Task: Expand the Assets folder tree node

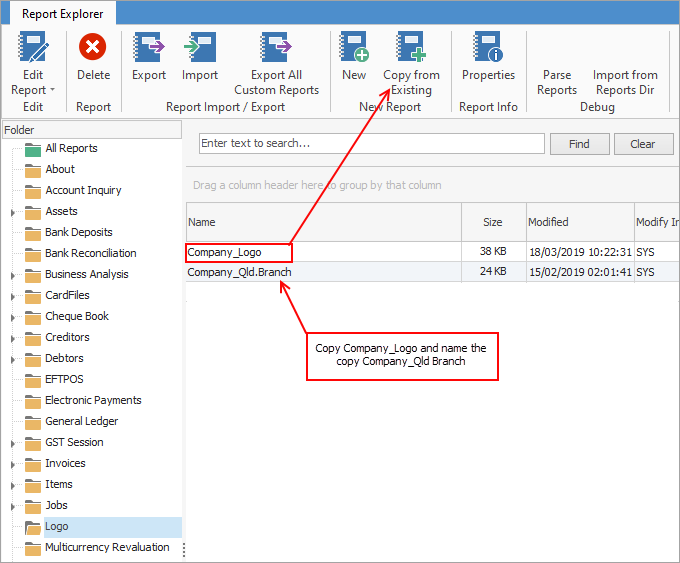Action: [x=12, y=212]
